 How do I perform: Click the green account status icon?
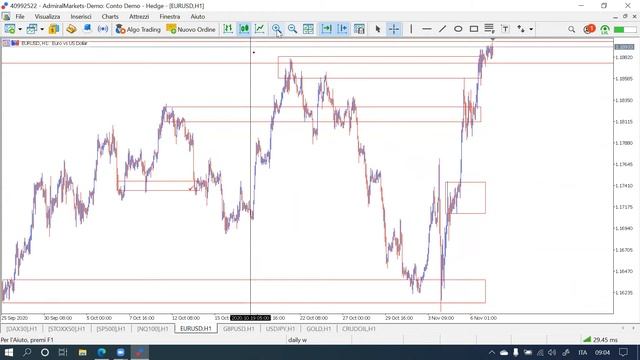(605, 29)
